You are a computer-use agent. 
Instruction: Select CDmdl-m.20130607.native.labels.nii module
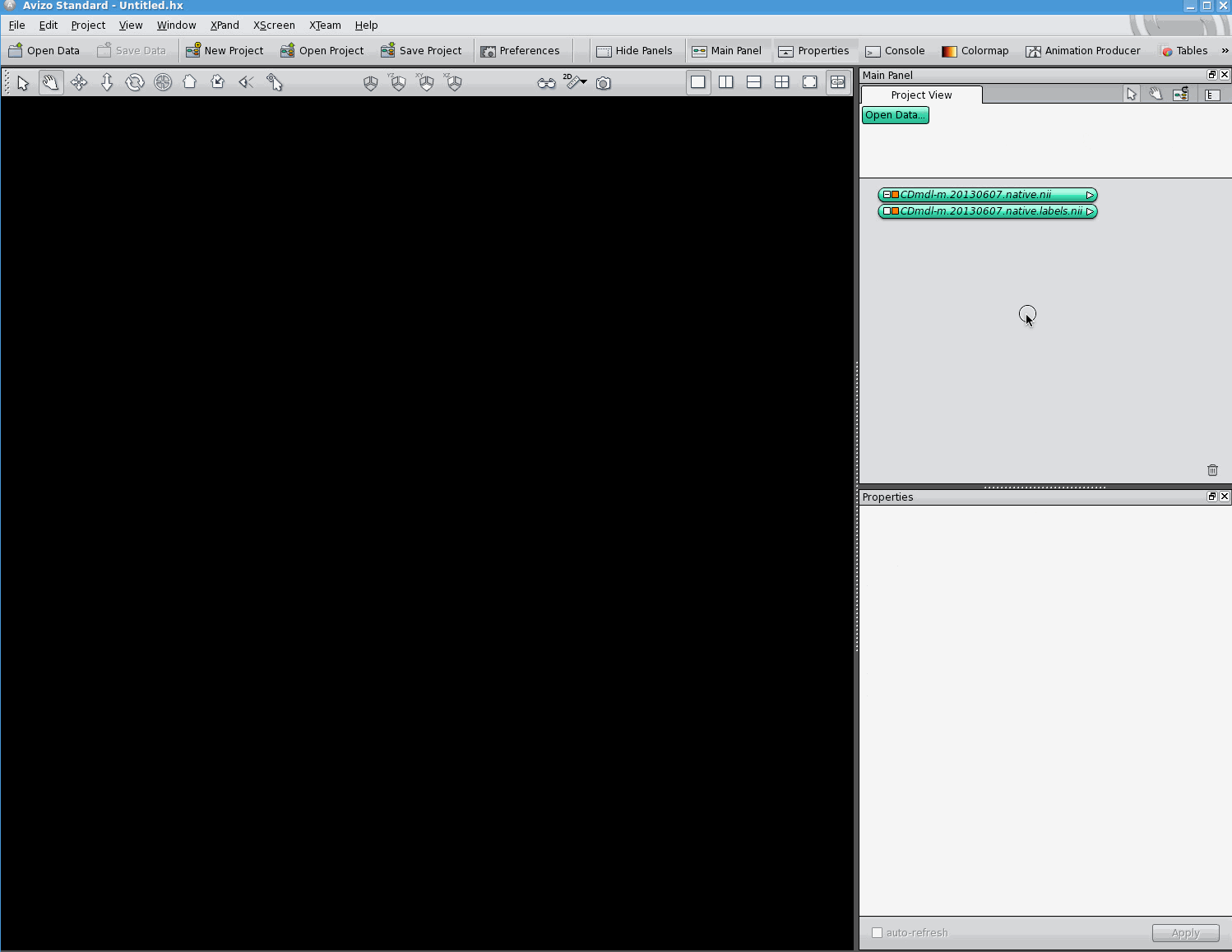pos(988,211)
